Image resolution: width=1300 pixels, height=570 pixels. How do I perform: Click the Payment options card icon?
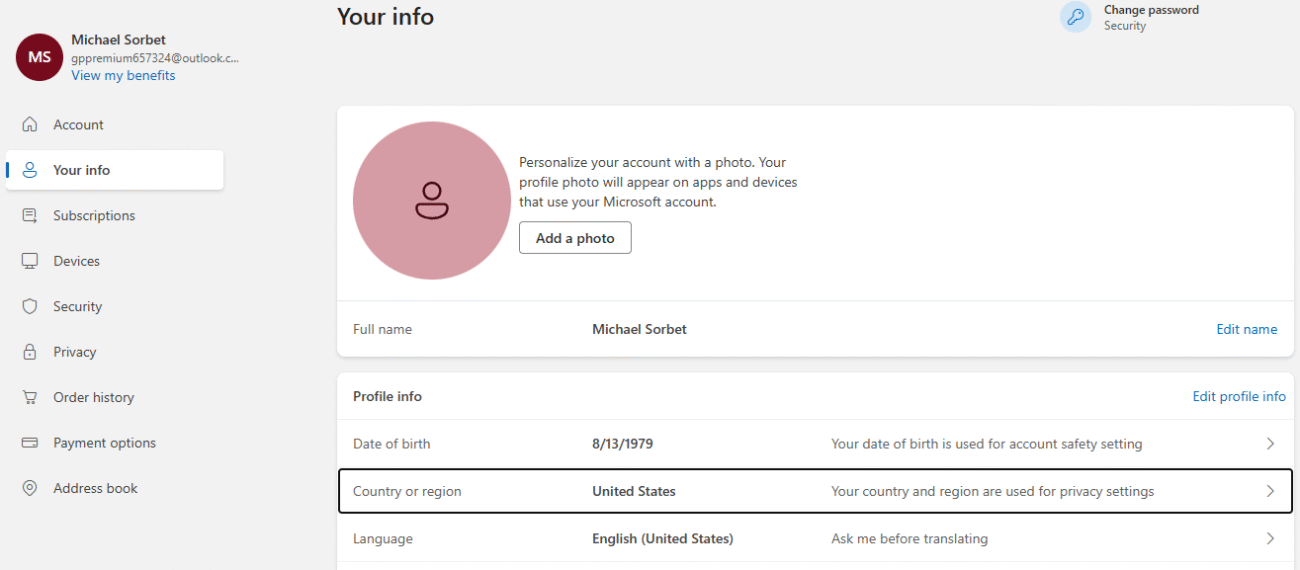[x=30, y=443]
